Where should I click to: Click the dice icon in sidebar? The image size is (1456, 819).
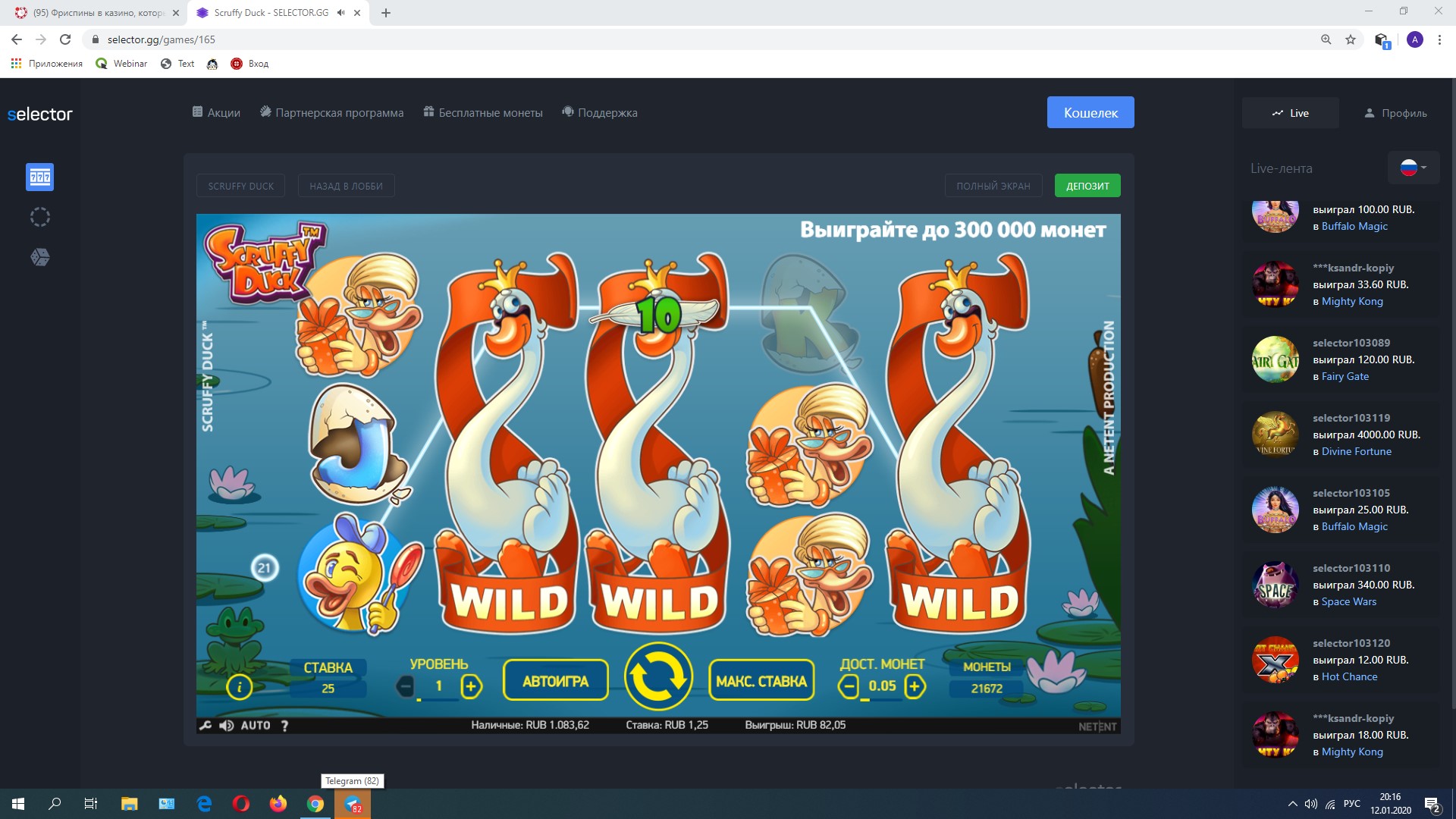tap(39, 257)
